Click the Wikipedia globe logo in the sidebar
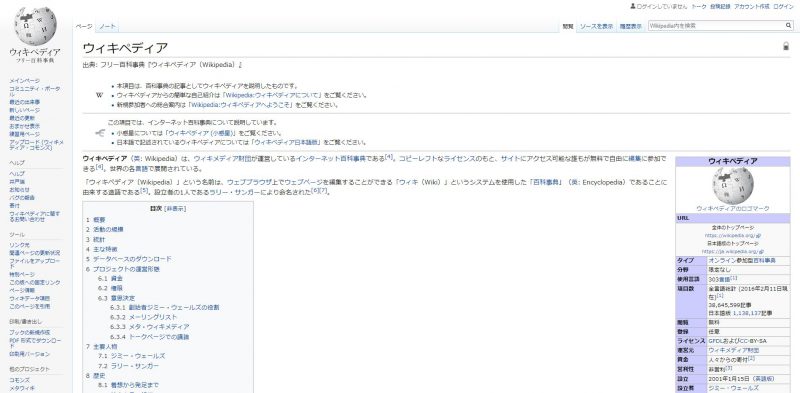The image size is (800, 393). [x=35, y=26]
